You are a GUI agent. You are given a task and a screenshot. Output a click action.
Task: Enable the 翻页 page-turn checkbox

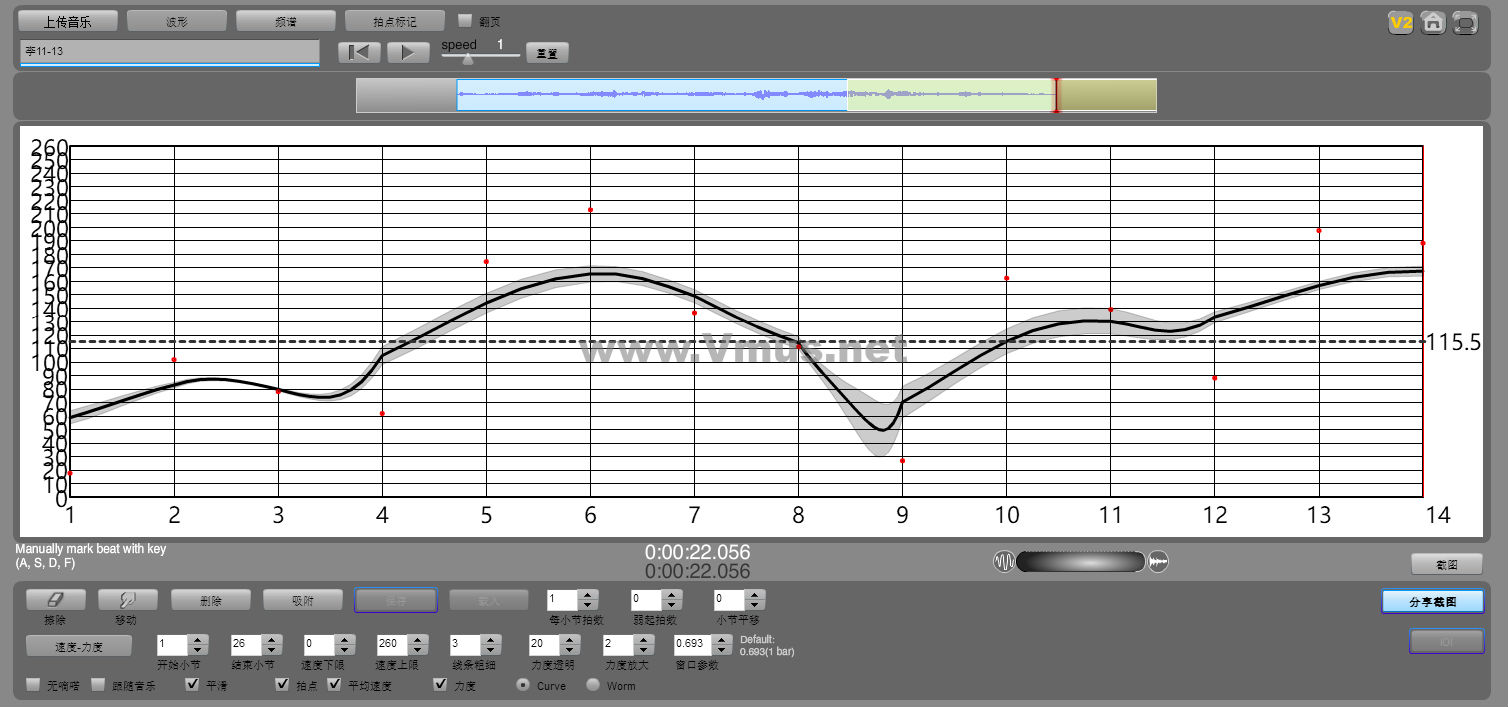click(x=465, y=20)
